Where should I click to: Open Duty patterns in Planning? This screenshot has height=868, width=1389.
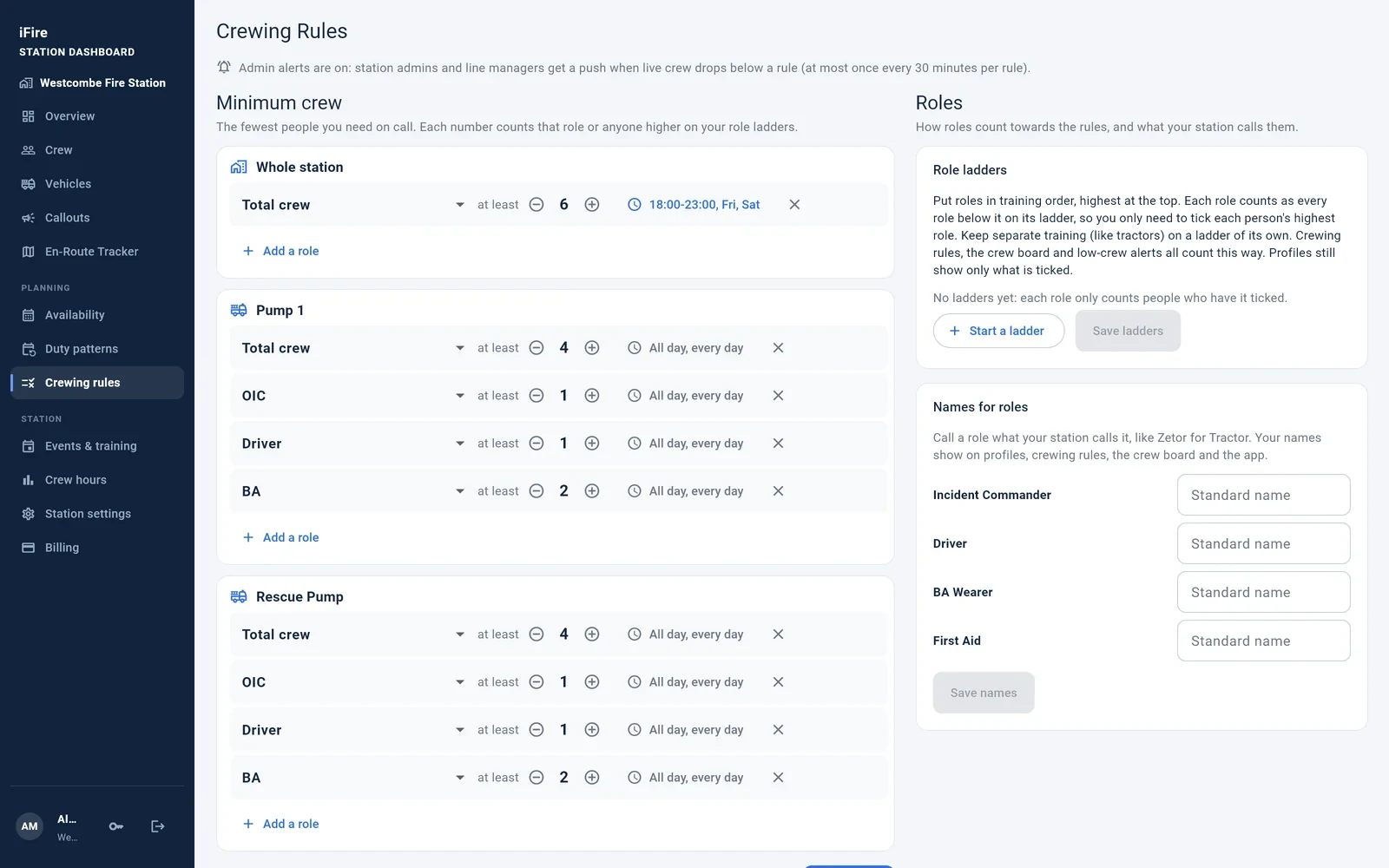tap(97, 349)
